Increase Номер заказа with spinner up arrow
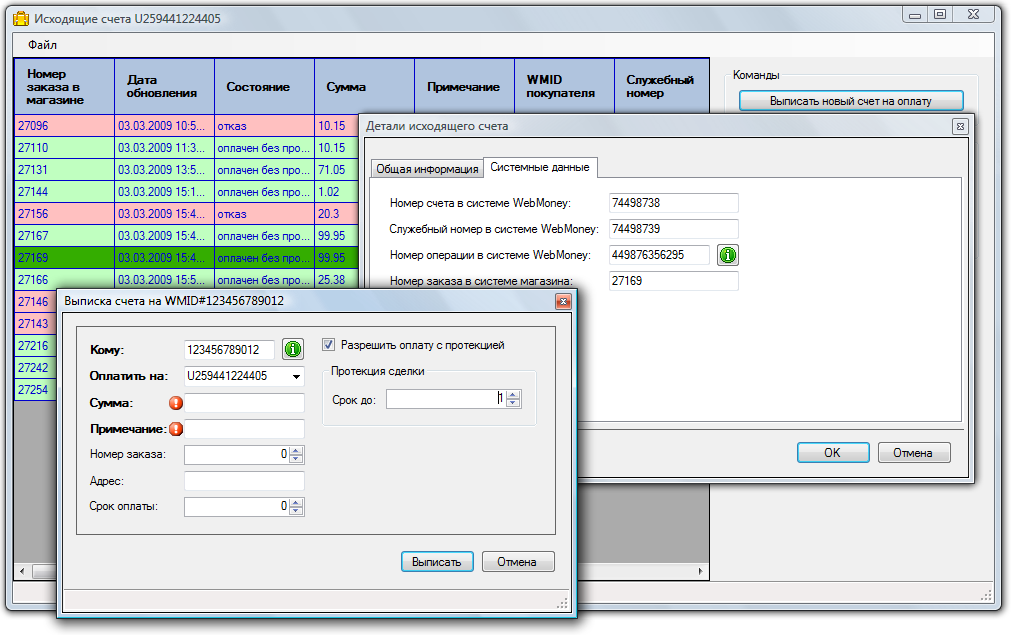Screen dimensions: 1018x635 tap(297, 450)
